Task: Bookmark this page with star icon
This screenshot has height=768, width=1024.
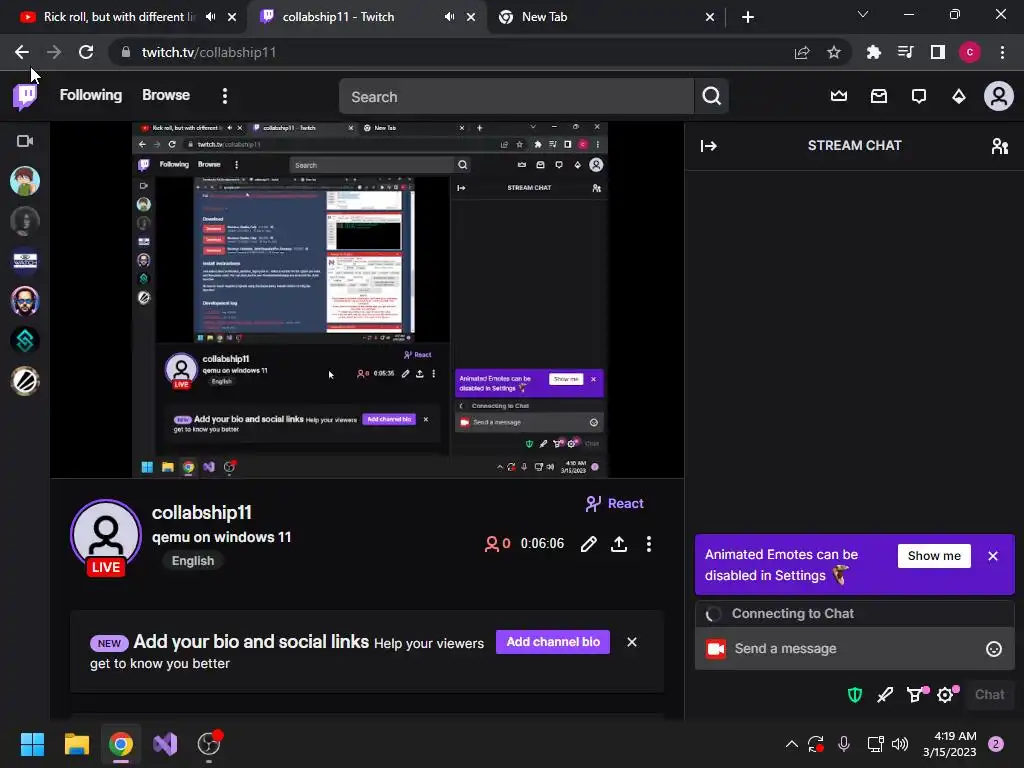Action: click(833, 52)
